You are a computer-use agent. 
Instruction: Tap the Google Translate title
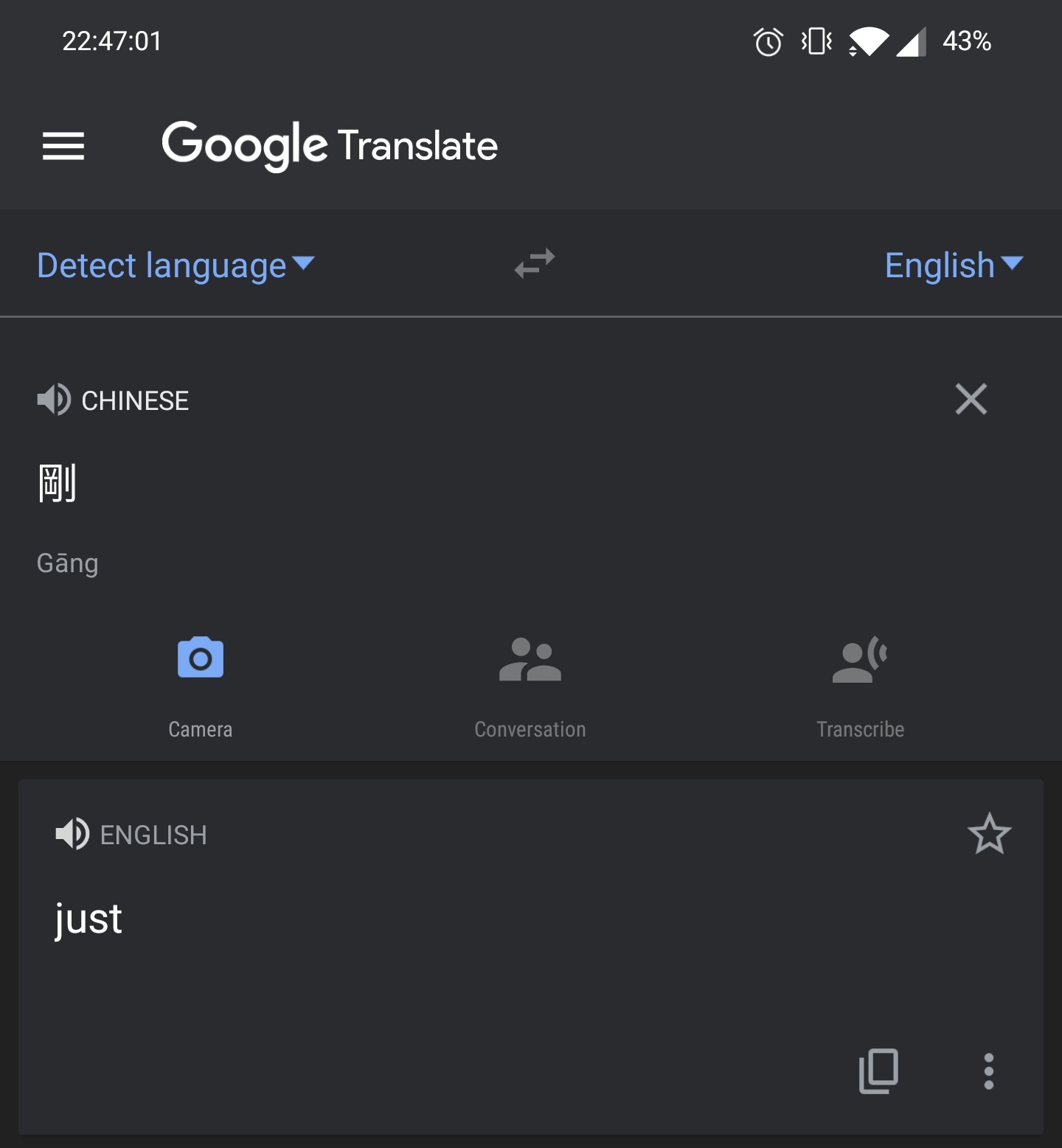coord(330,145)
